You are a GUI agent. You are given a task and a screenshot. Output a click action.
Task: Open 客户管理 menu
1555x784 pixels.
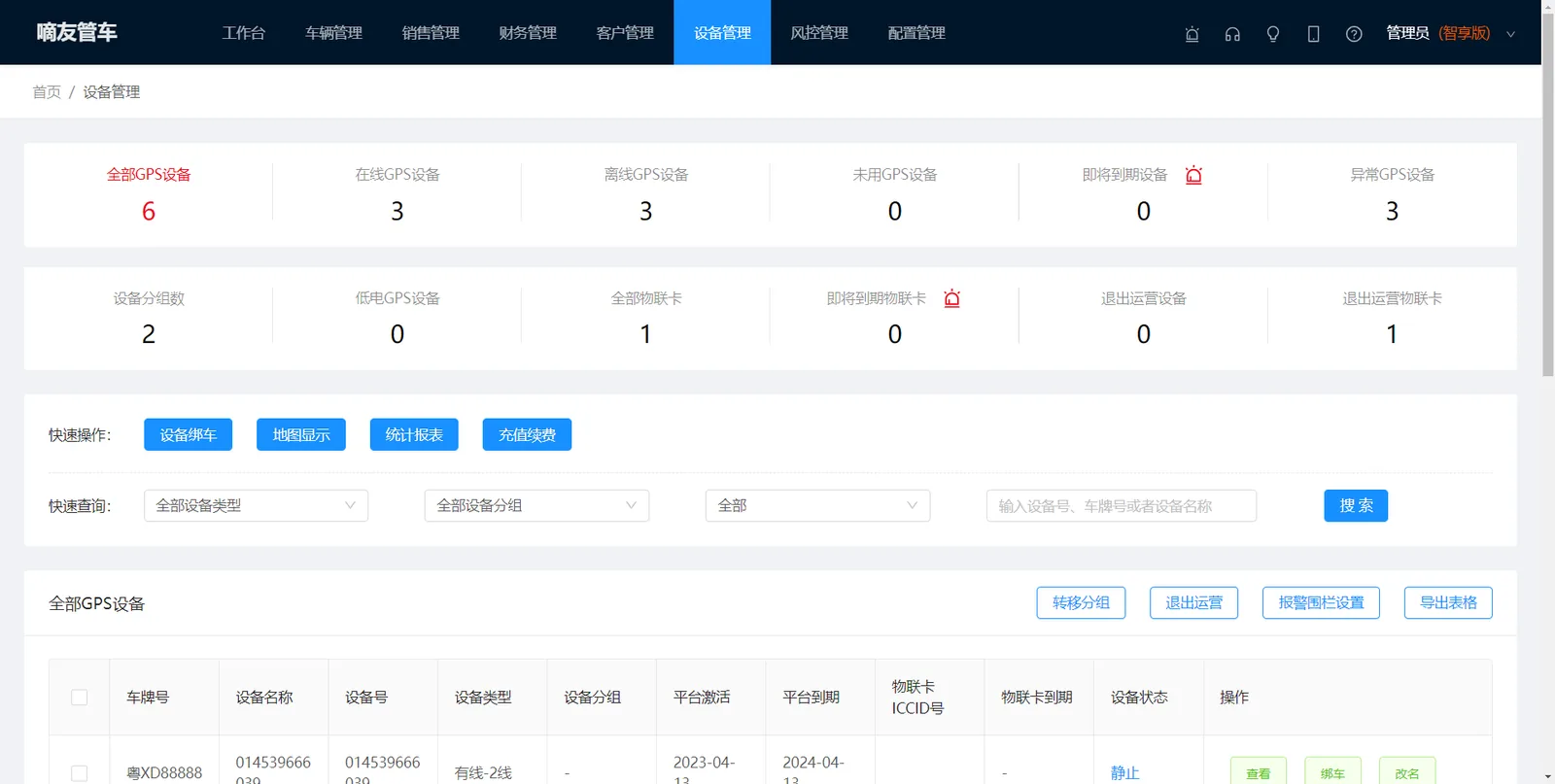pos(625,33)
